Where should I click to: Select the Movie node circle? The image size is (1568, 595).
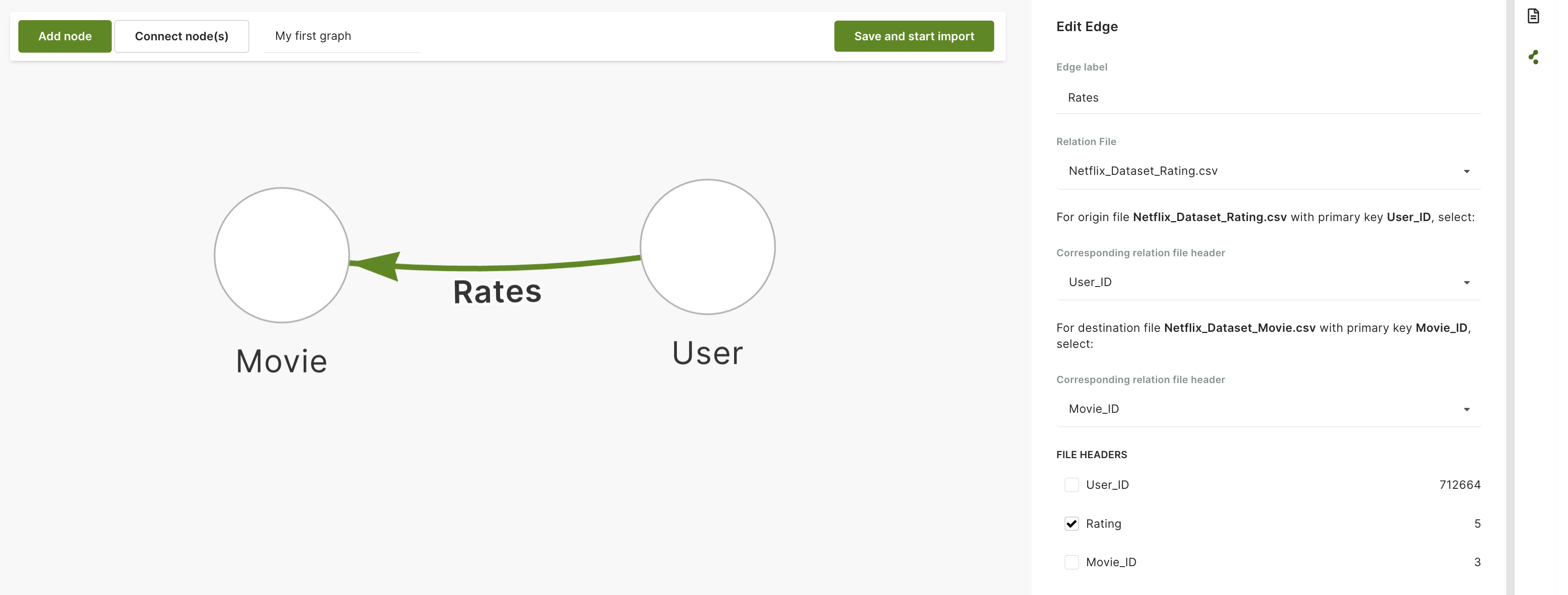[282, 255]
